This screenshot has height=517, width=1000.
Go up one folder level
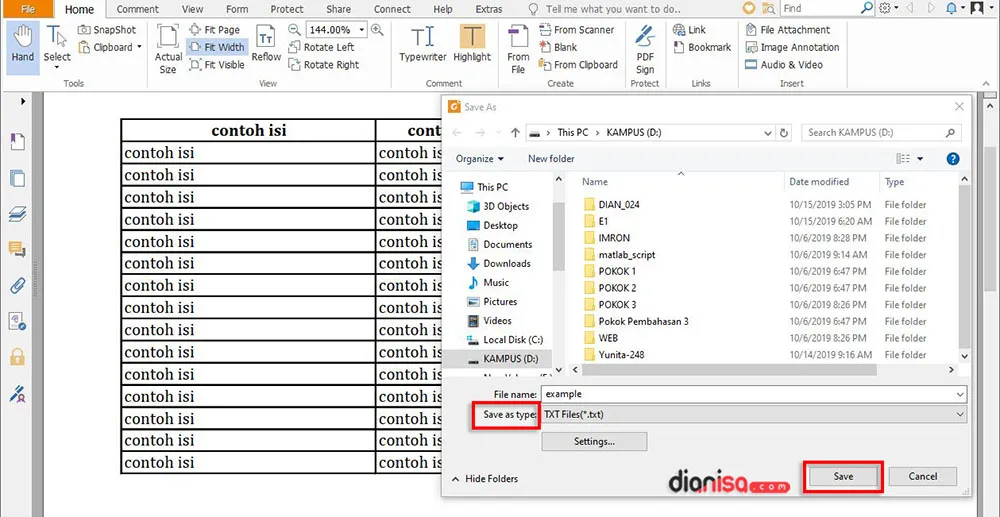515,133
